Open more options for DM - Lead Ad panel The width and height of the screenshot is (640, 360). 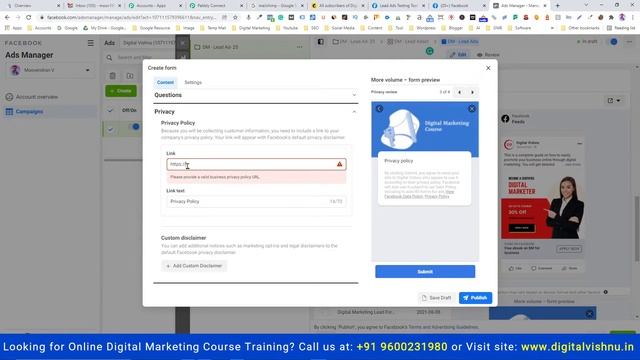point(300,47)
